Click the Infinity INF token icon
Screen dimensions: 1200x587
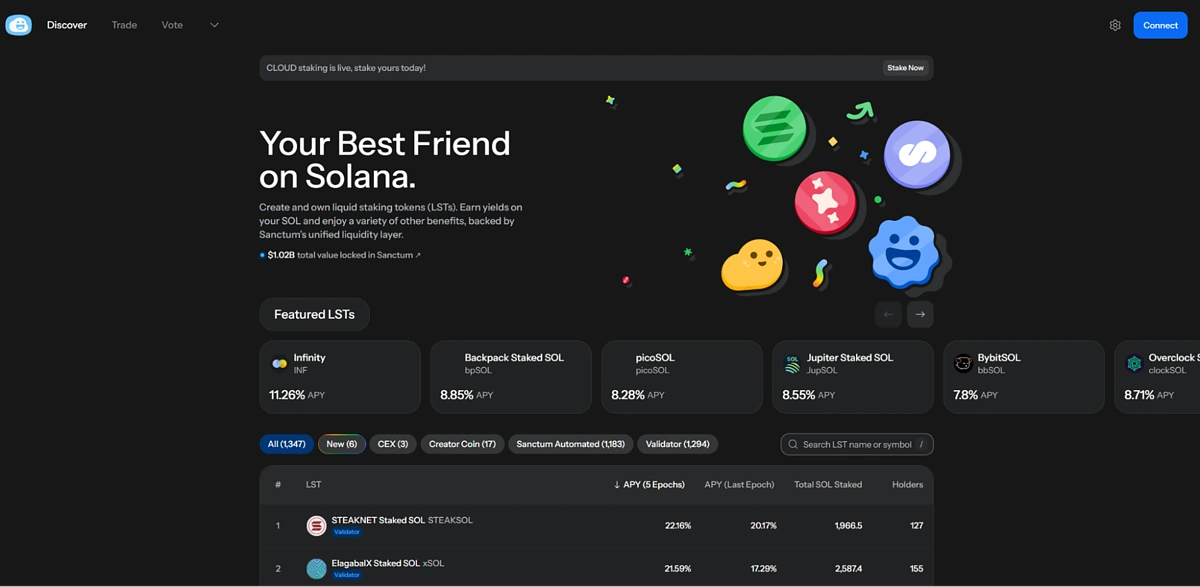pyautogui.click(x=280, y=364)
